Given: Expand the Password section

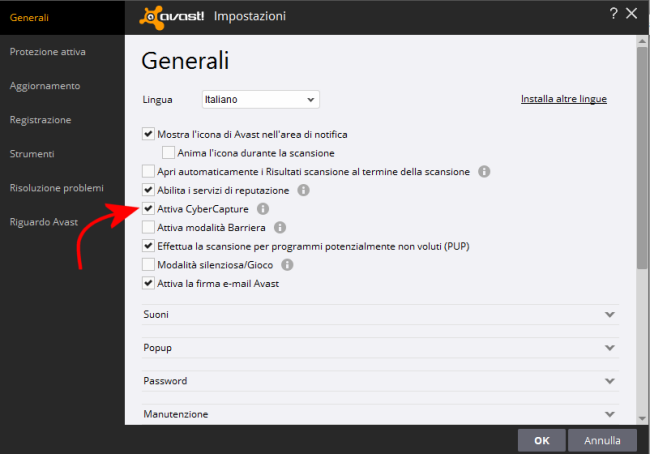Looking at the screenshot, I should tap(380, 381).
